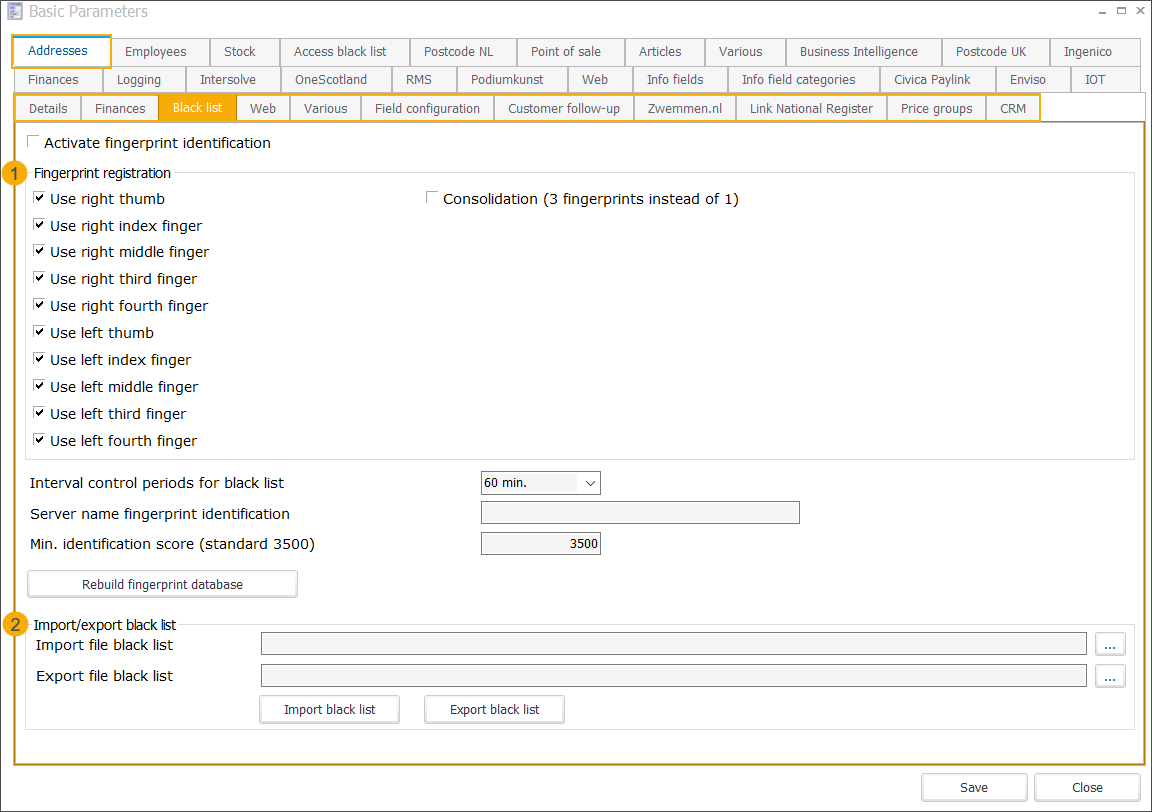Click the Basic Parameters window icon
The height and width of the screenshot is (812, 1152).
(14, 12)
